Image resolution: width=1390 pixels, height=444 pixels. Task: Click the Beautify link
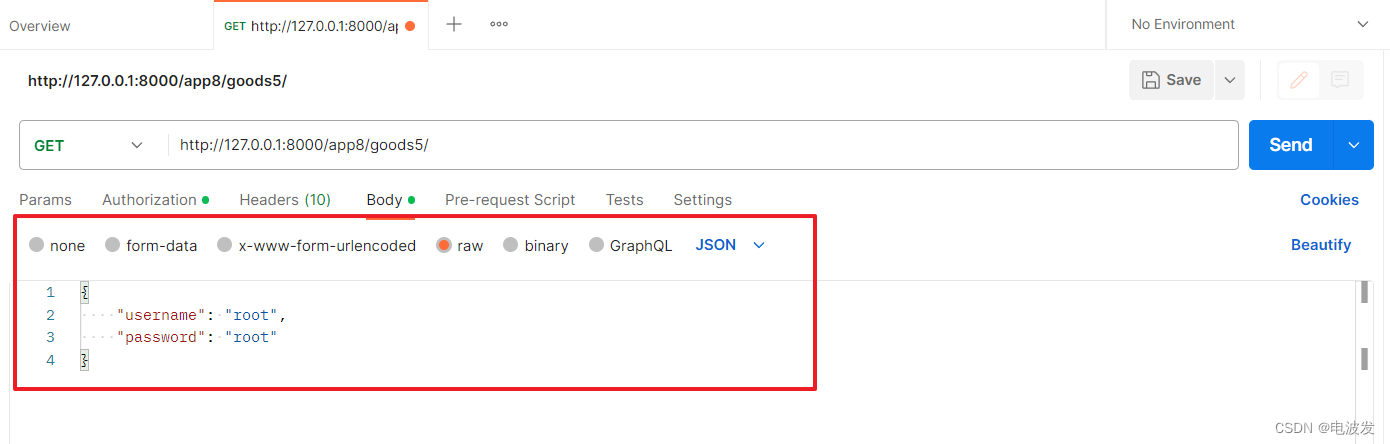[1321, 245]
